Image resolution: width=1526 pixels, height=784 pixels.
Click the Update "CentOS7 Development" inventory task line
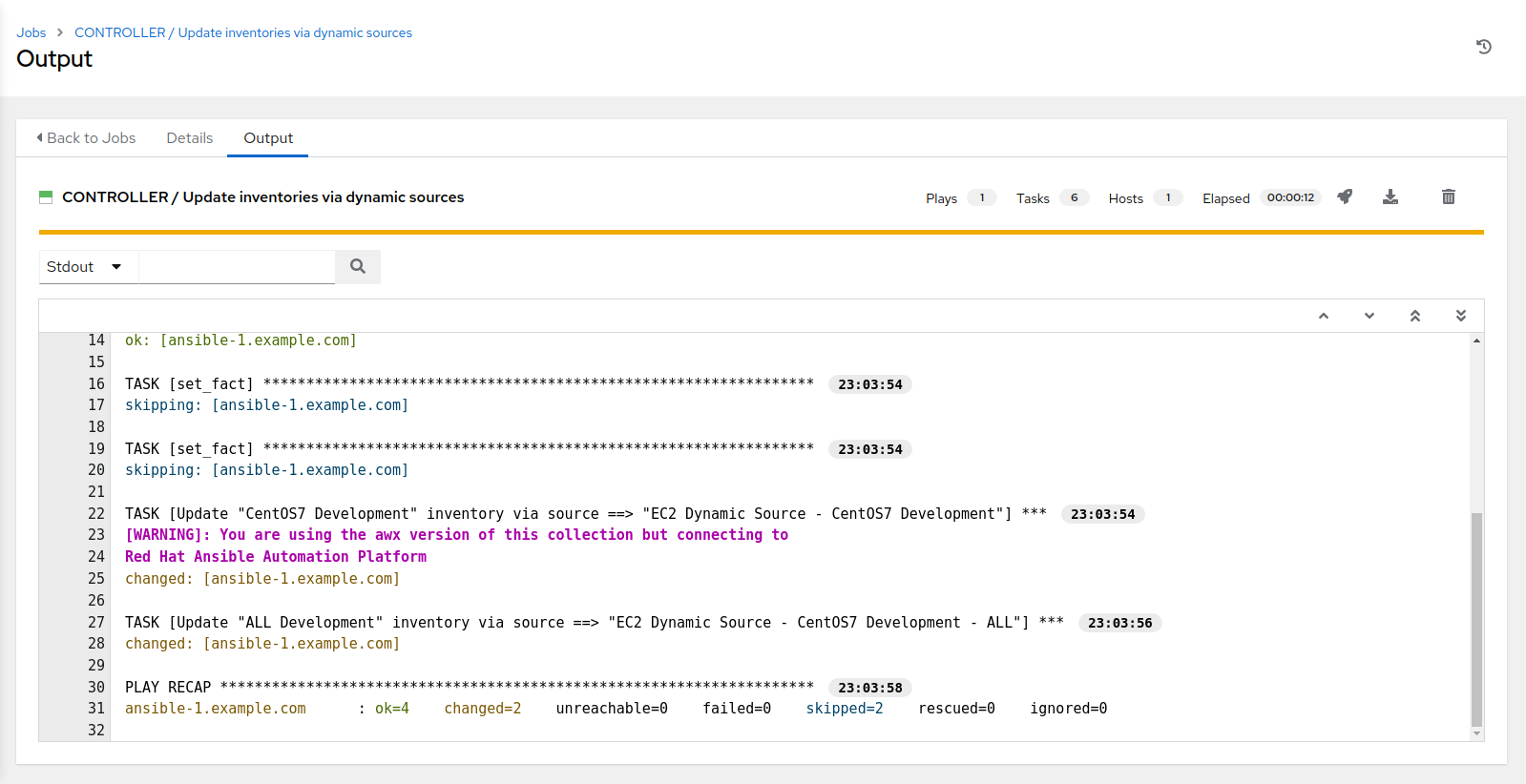tap(585, 514)
